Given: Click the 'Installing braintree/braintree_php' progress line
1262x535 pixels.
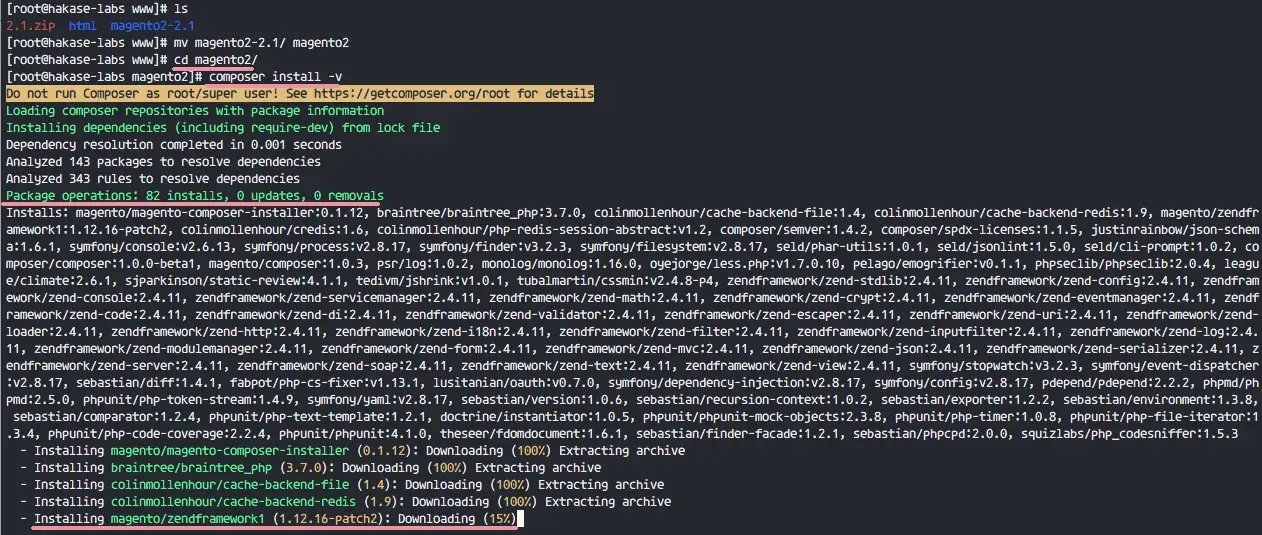Looking at the screenshot, I should pos(310,467).
